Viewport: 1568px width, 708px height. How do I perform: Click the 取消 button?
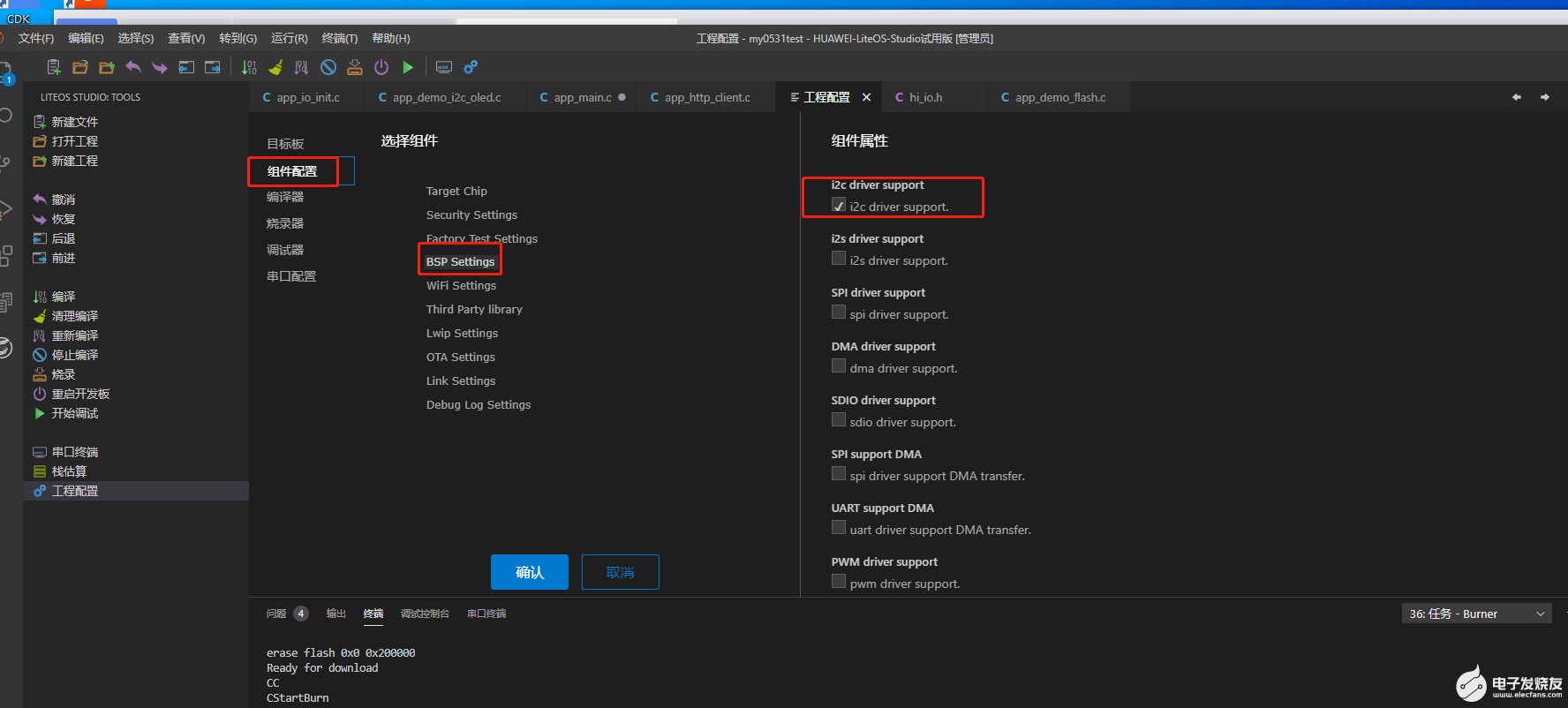(x=621, y=572)
